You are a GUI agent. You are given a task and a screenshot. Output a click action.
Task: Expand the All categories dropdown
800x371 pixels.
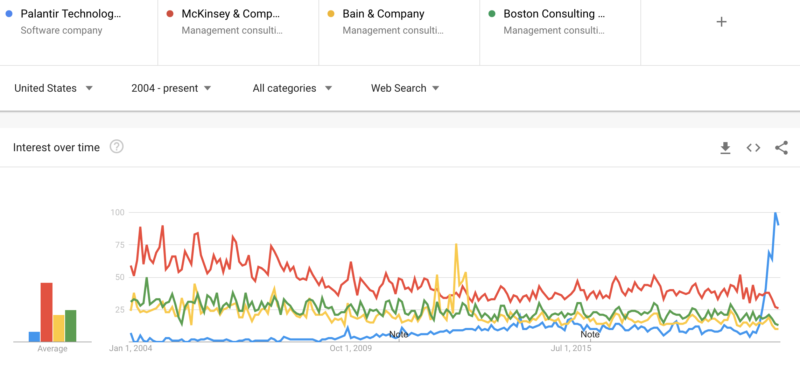(292, 88)
